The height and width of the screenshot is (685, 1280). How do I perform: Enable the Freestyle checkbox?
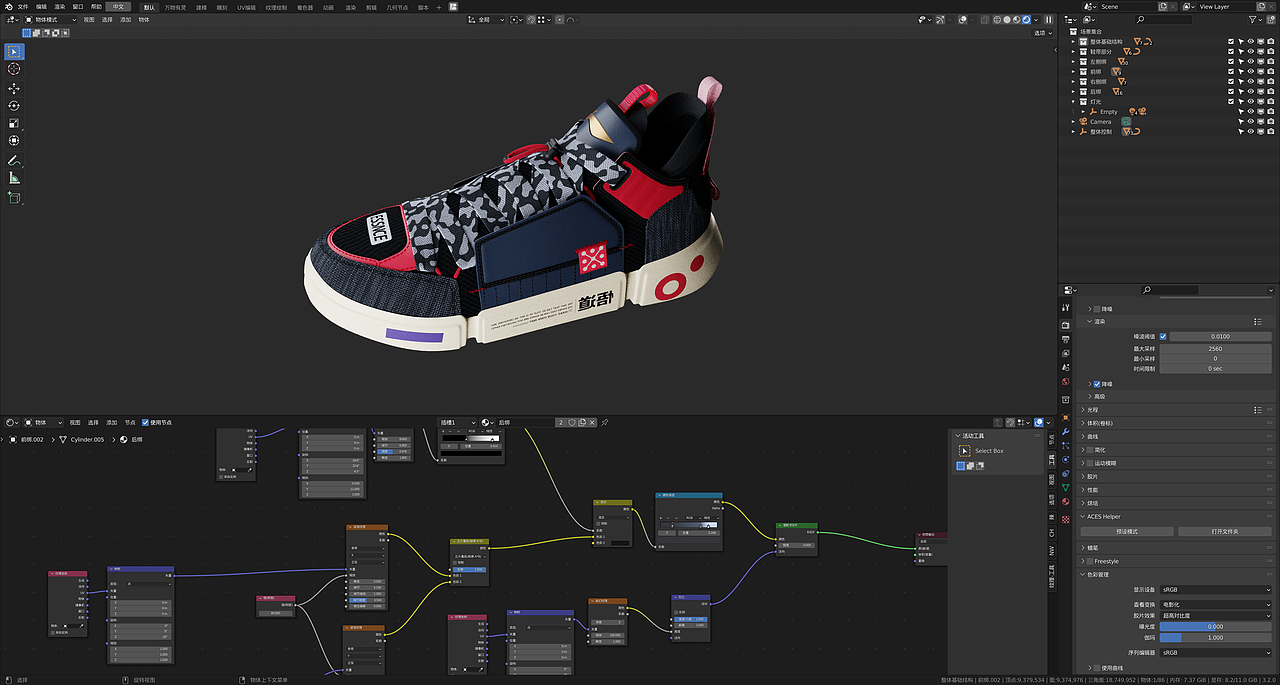coord(1090,561)
